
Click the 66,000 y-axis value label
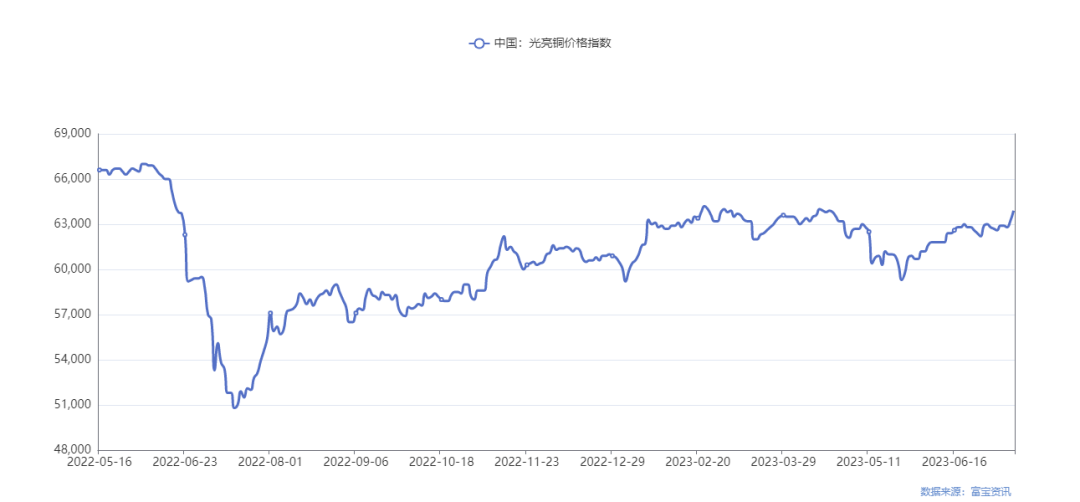[72, 179]
